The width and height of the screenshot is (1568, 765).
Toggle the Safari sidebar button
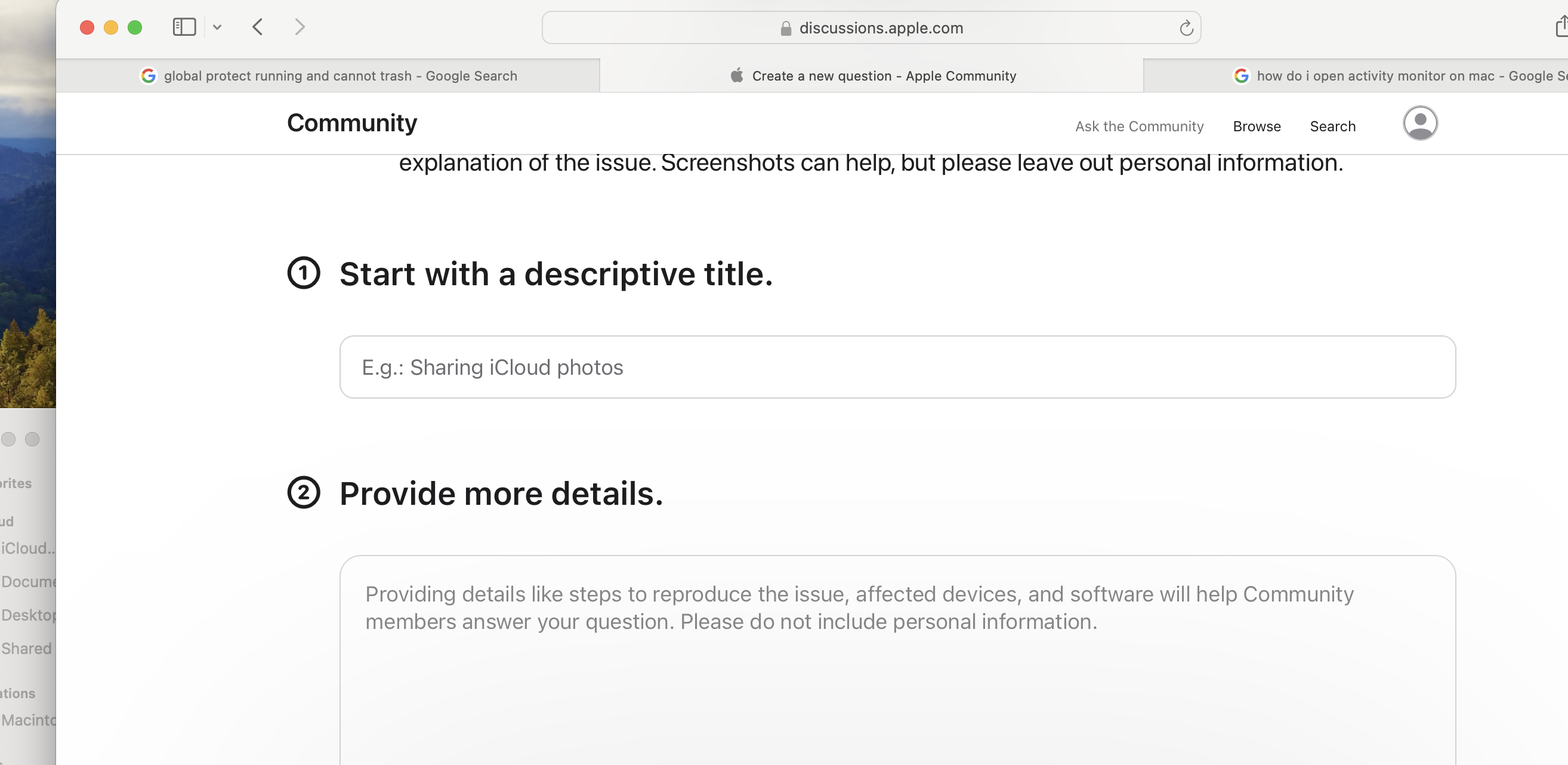(x=184, y=27)
